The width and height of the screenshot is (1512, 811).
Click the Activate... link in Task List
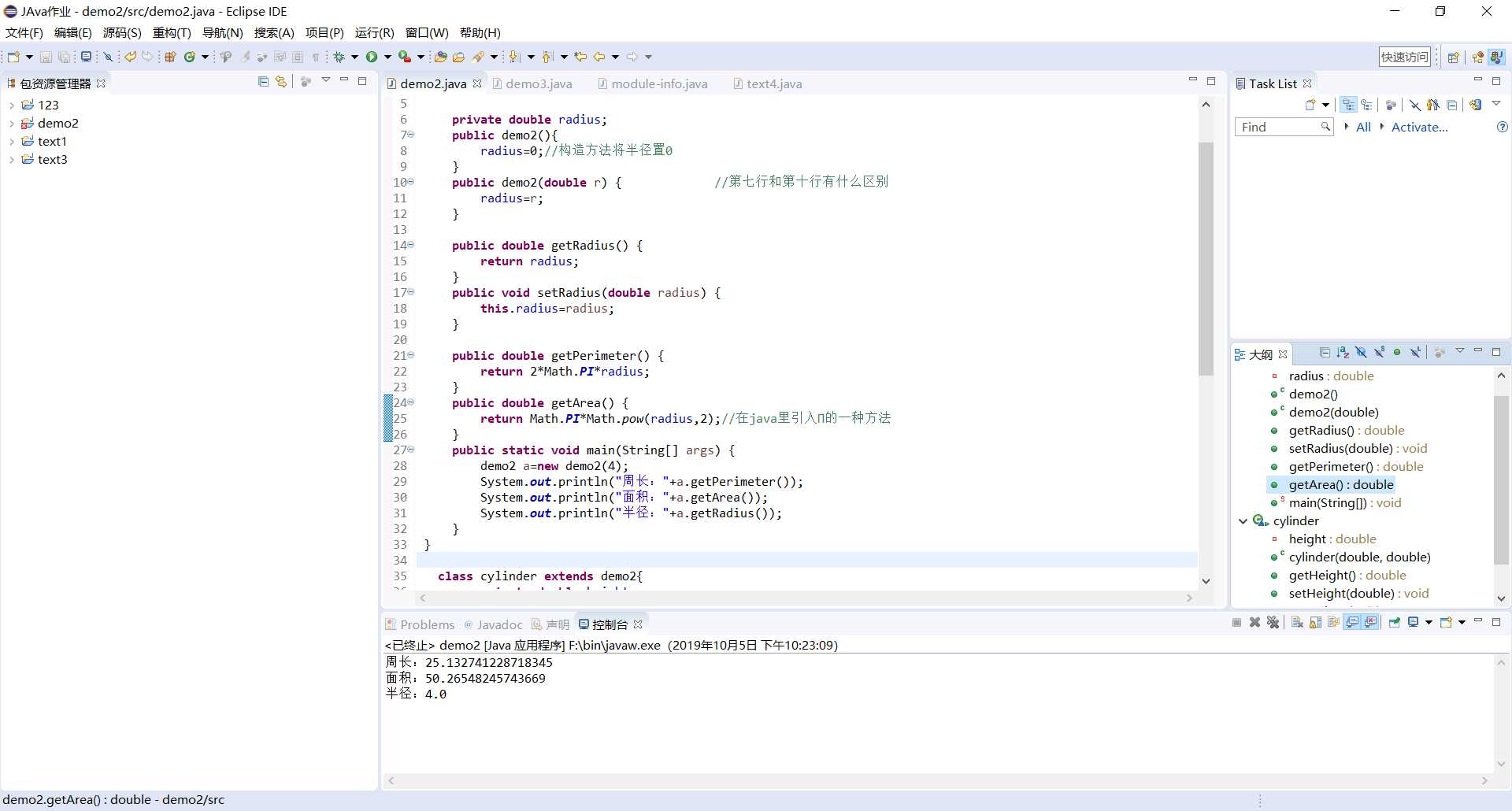(x=1419, y=127)
